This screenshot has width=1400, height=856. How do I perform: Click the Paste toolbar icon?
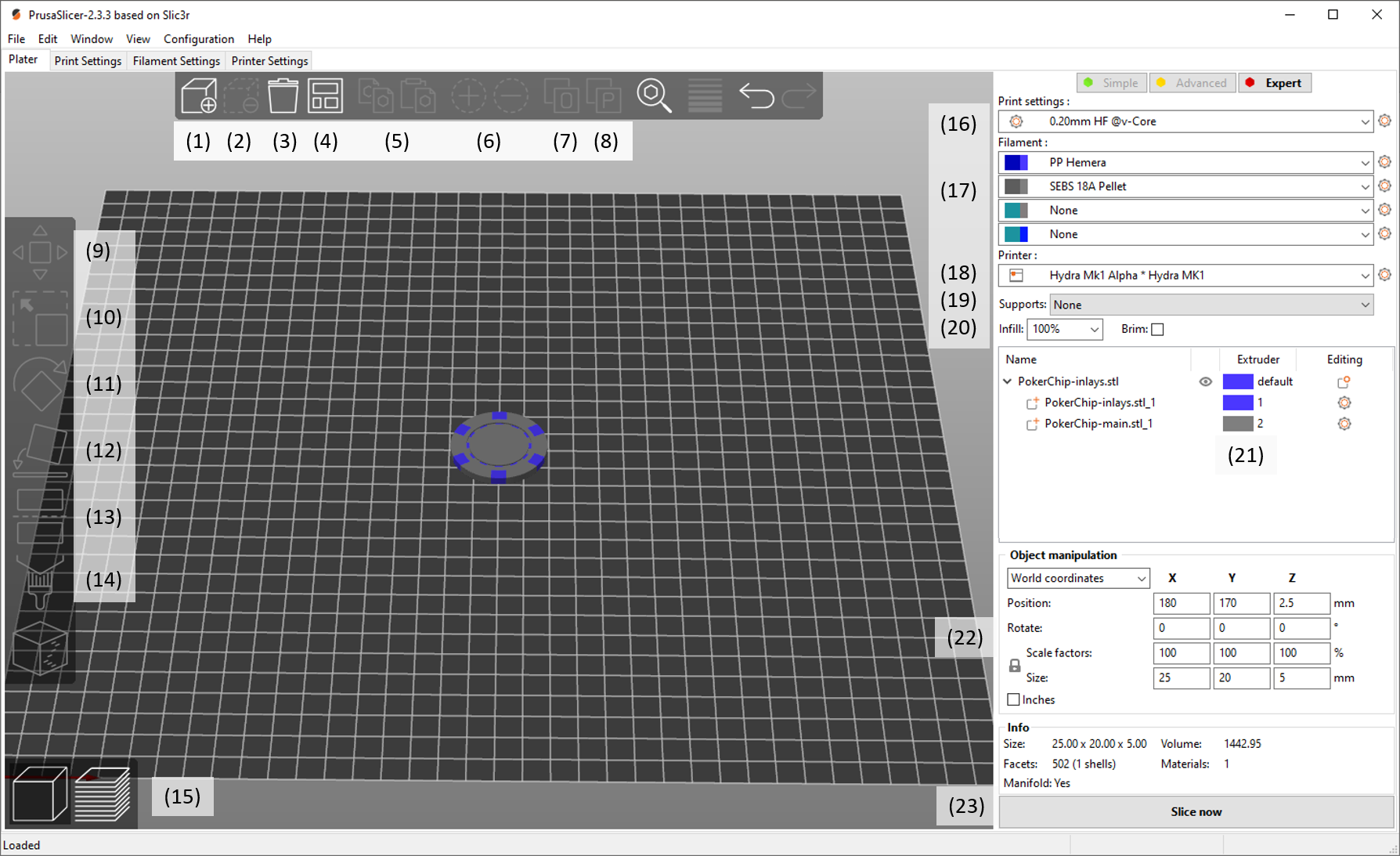tap(418, 96)
